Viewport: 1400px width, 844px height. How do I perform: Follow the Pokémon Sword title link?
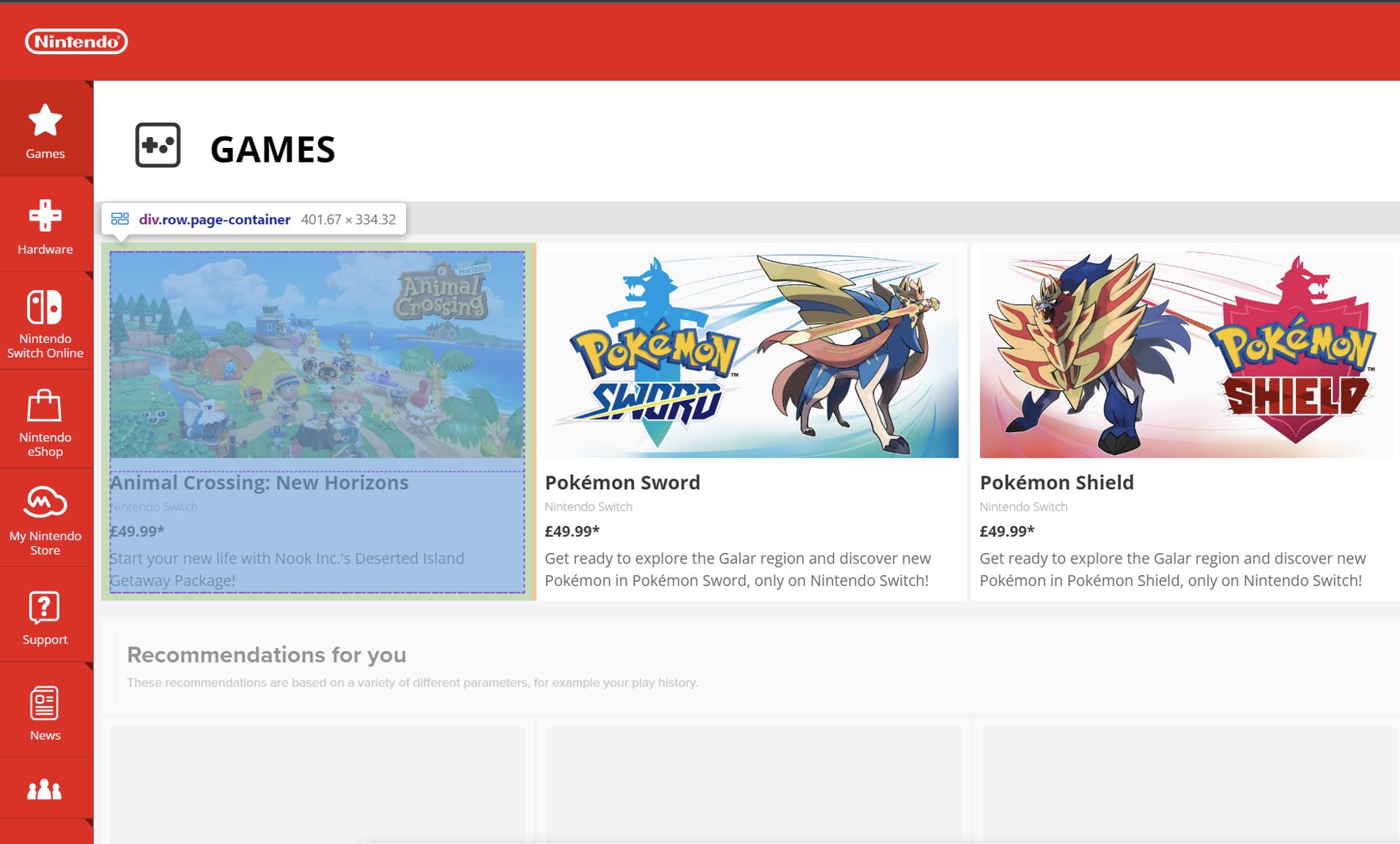point(622,483)
